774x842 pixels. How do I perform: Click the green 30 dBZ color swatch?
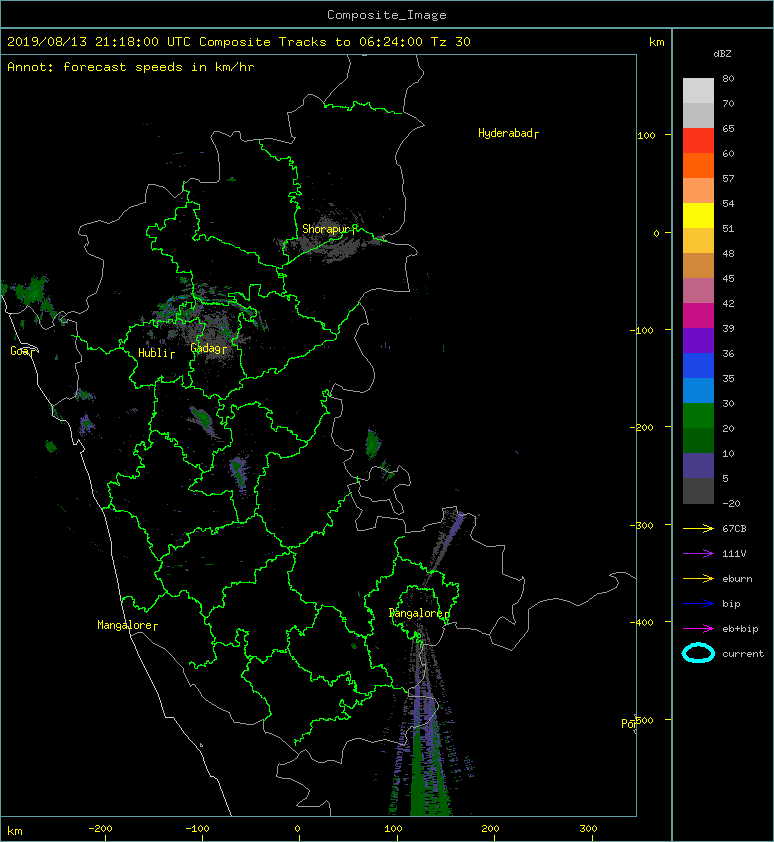(x=698, y=416)
